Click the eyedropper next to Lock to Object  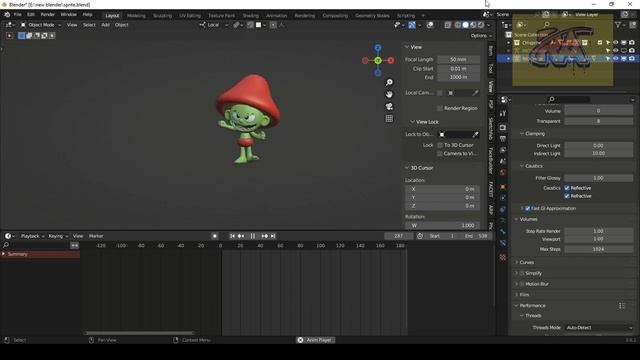(x=475, y=134)
